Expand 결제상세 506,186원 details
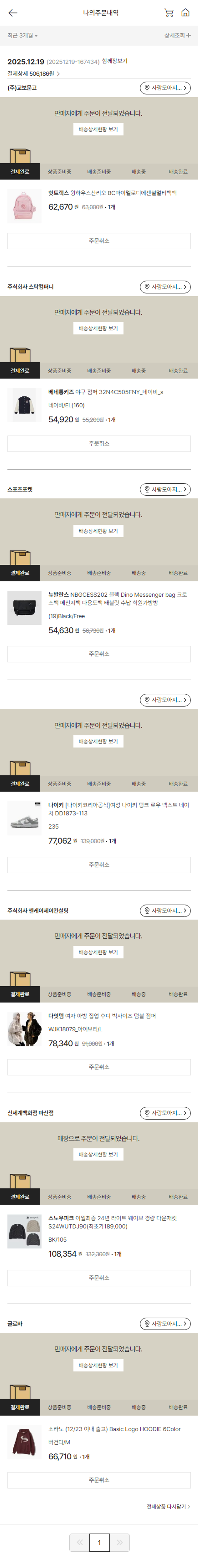 (x=34, y=74)
